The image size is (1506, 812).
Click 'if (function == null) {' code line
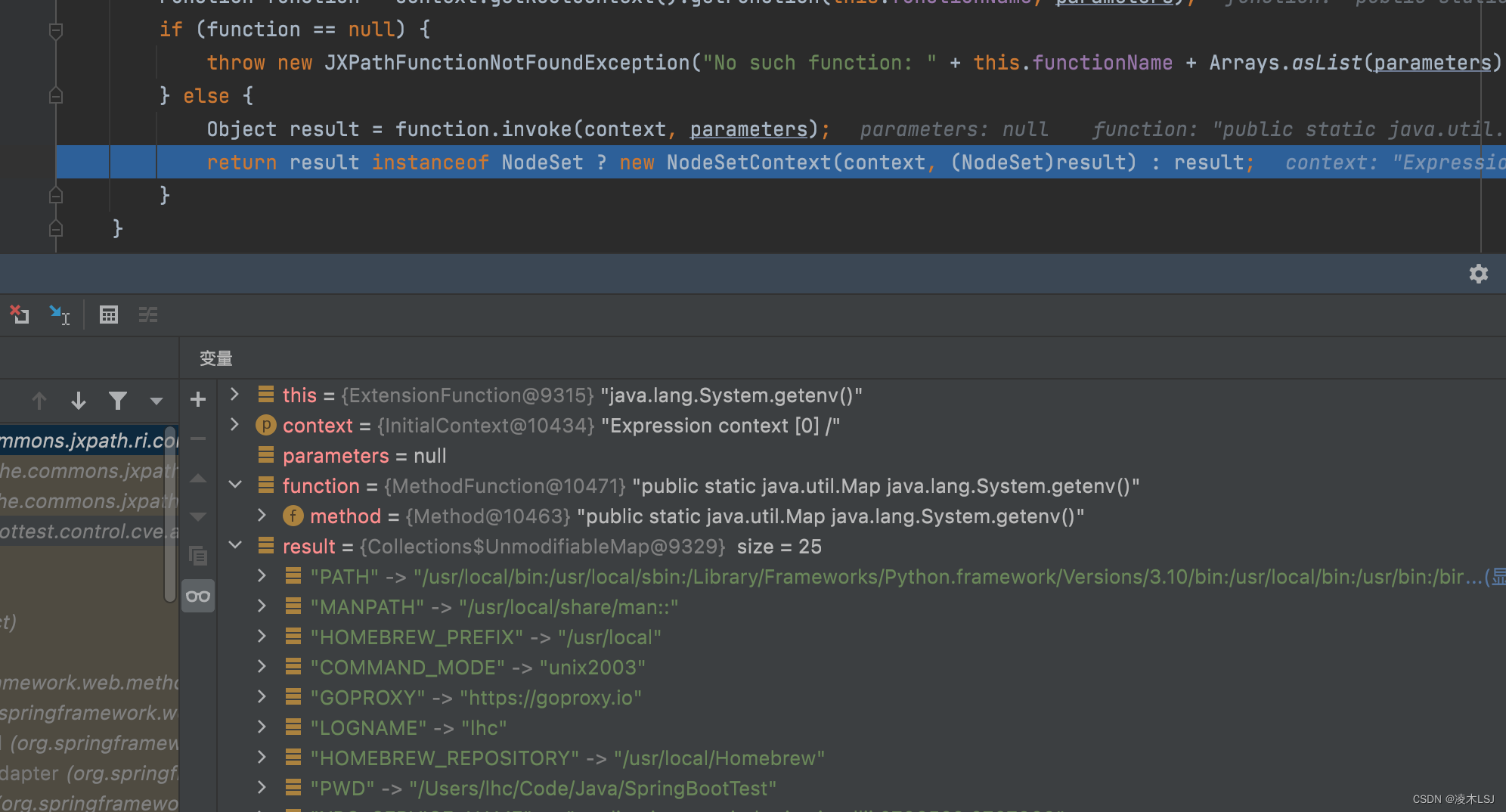click(295, 29)
